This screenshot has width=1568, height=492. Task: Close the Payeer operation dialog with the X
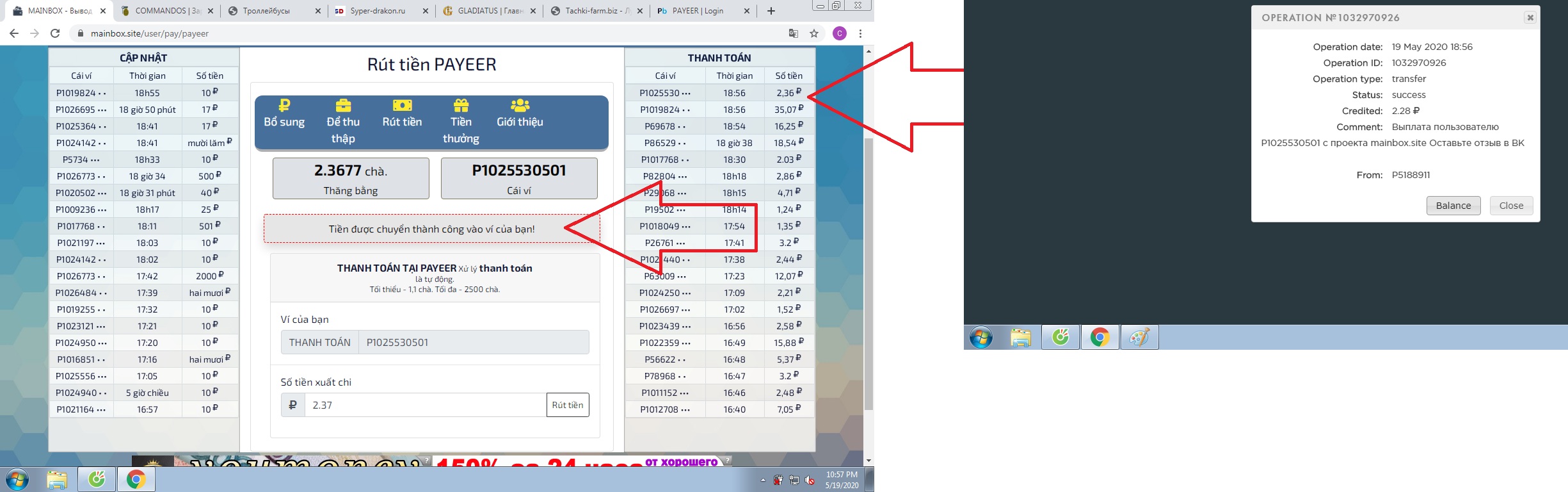tap(1530, 18)
